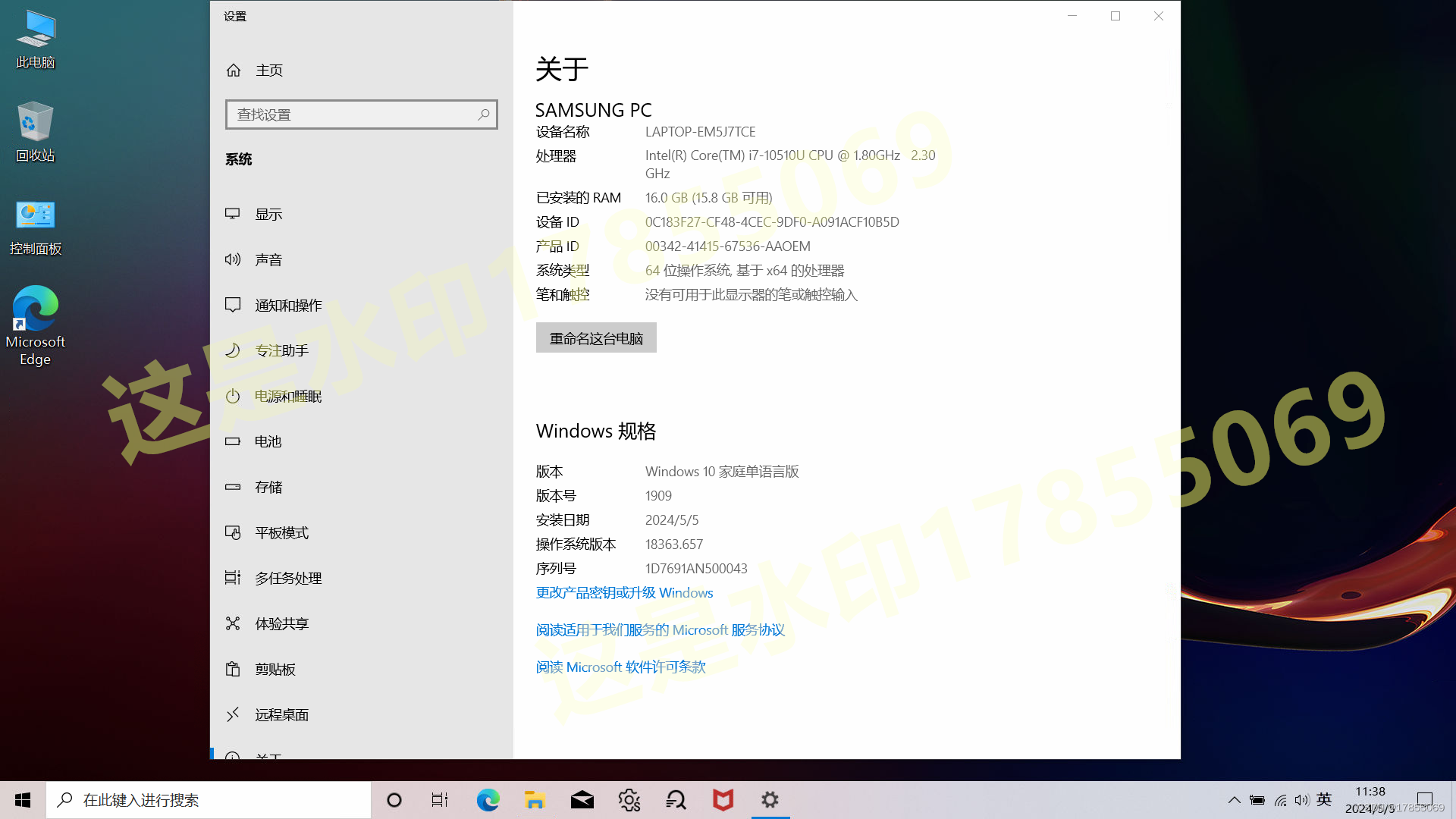Open 此电脑 desktop icon
This screenshot has height=819, width=1456.
(36, 37)
